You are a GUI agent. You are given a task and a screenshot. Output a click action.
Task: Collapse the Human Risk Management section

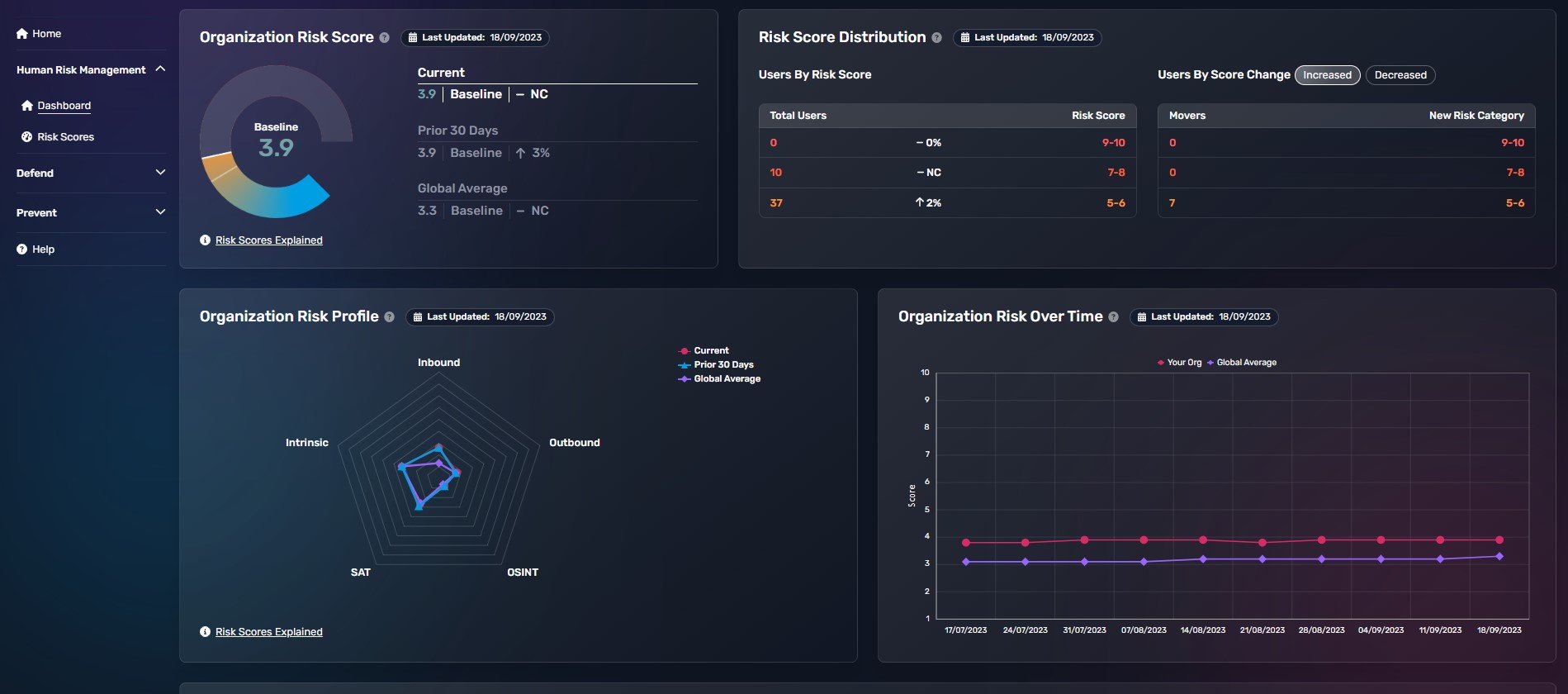[x=160, y=69]
